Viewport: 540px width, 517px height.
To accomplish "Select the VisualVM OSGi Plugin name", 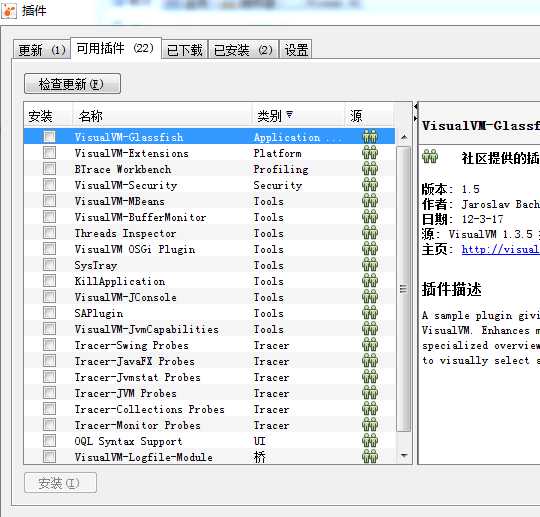I will coord(135,249).
